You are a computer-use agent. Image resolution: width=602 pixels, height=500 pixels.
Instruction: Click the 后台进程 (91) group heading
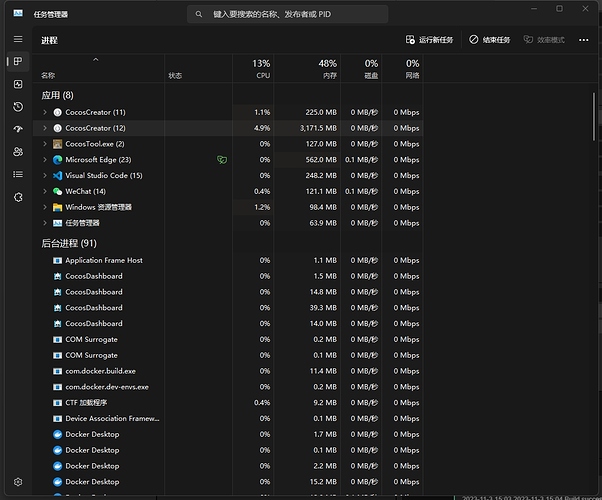(69, 243)
